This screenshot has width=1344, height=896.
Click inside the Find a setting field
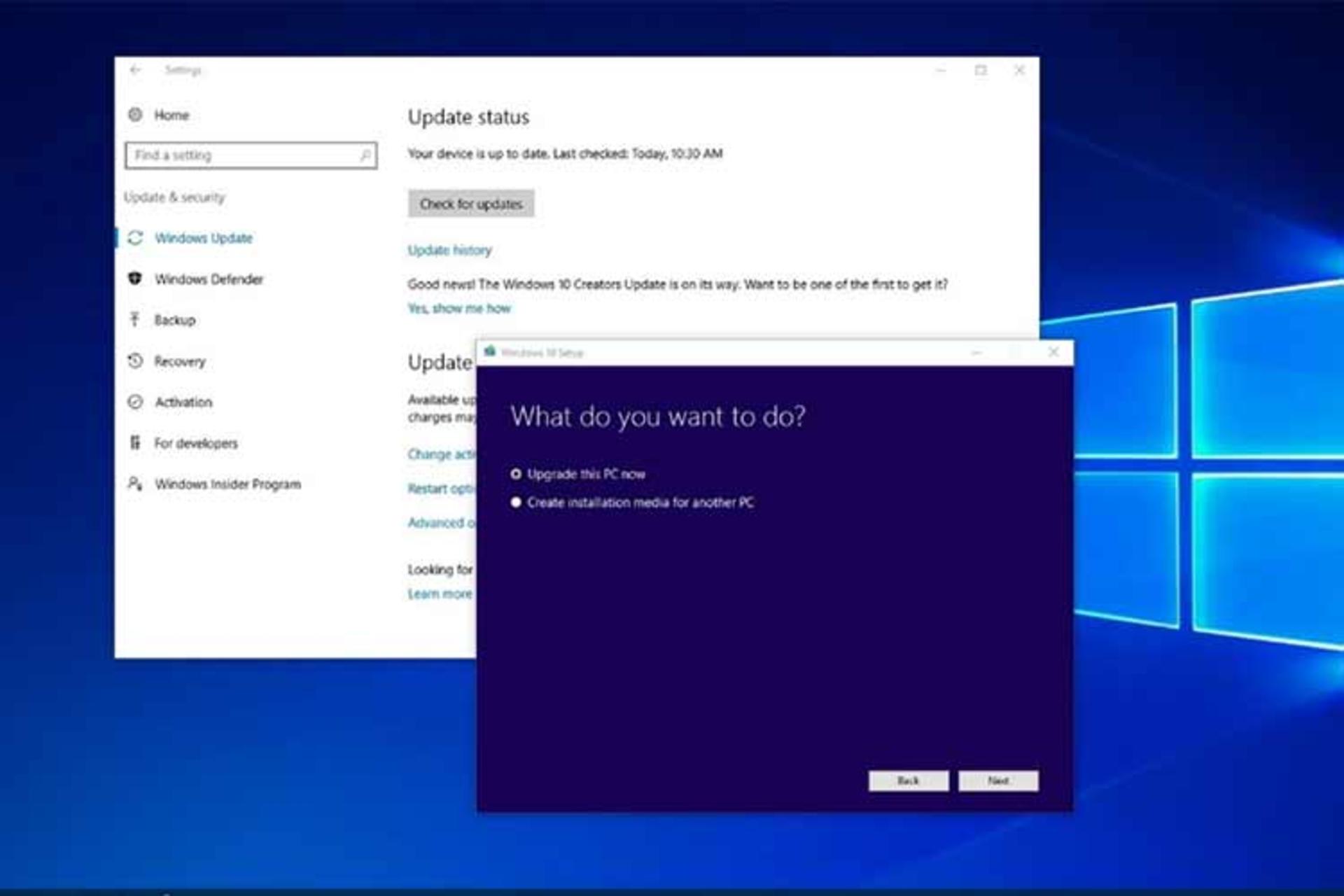251,155
